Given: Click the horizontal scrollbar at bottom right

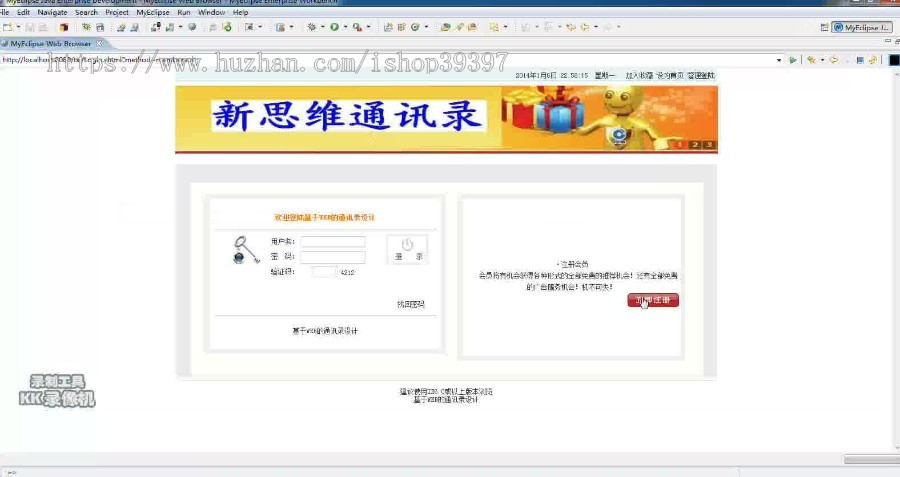Looking at the screenshot, I should (871, 460).
